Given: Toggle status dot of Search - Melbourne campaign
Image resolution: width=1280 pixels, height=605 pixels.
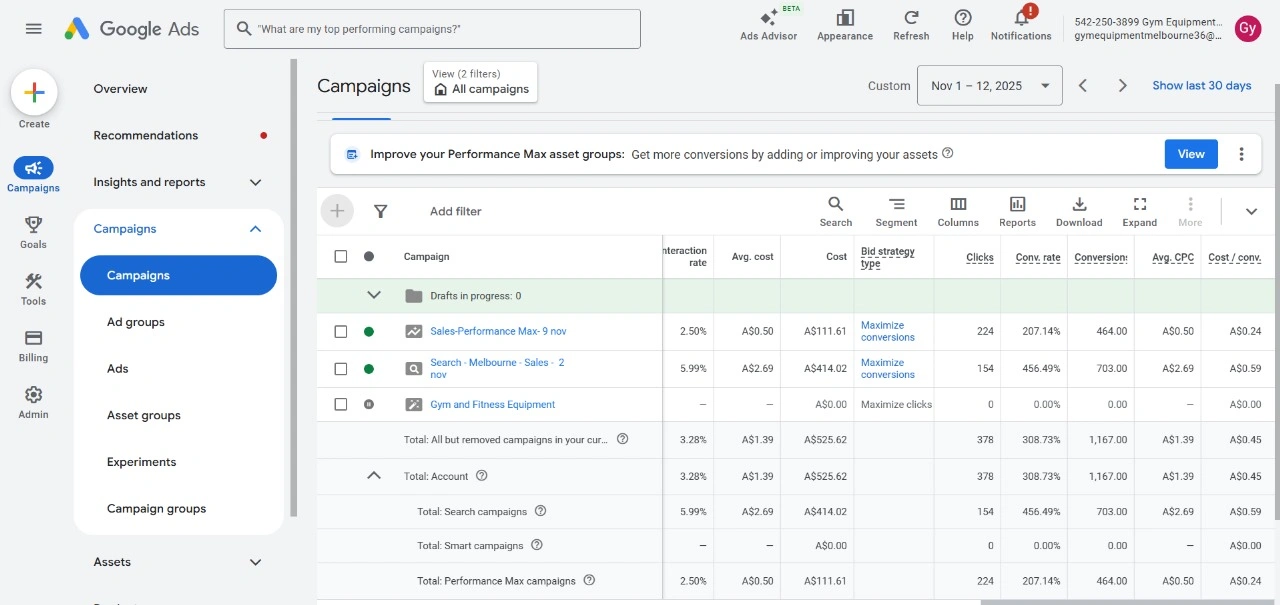Looking at the screenshot, I should pos(369,369).
